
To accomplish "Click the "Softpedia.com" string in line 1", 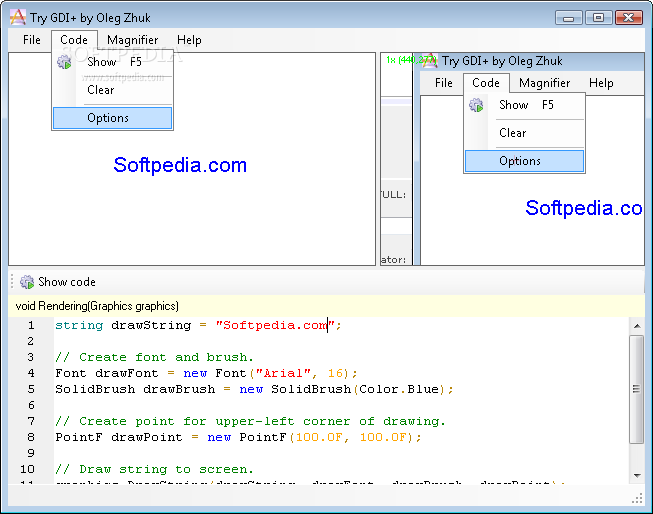I will click(x=275, y=325).
